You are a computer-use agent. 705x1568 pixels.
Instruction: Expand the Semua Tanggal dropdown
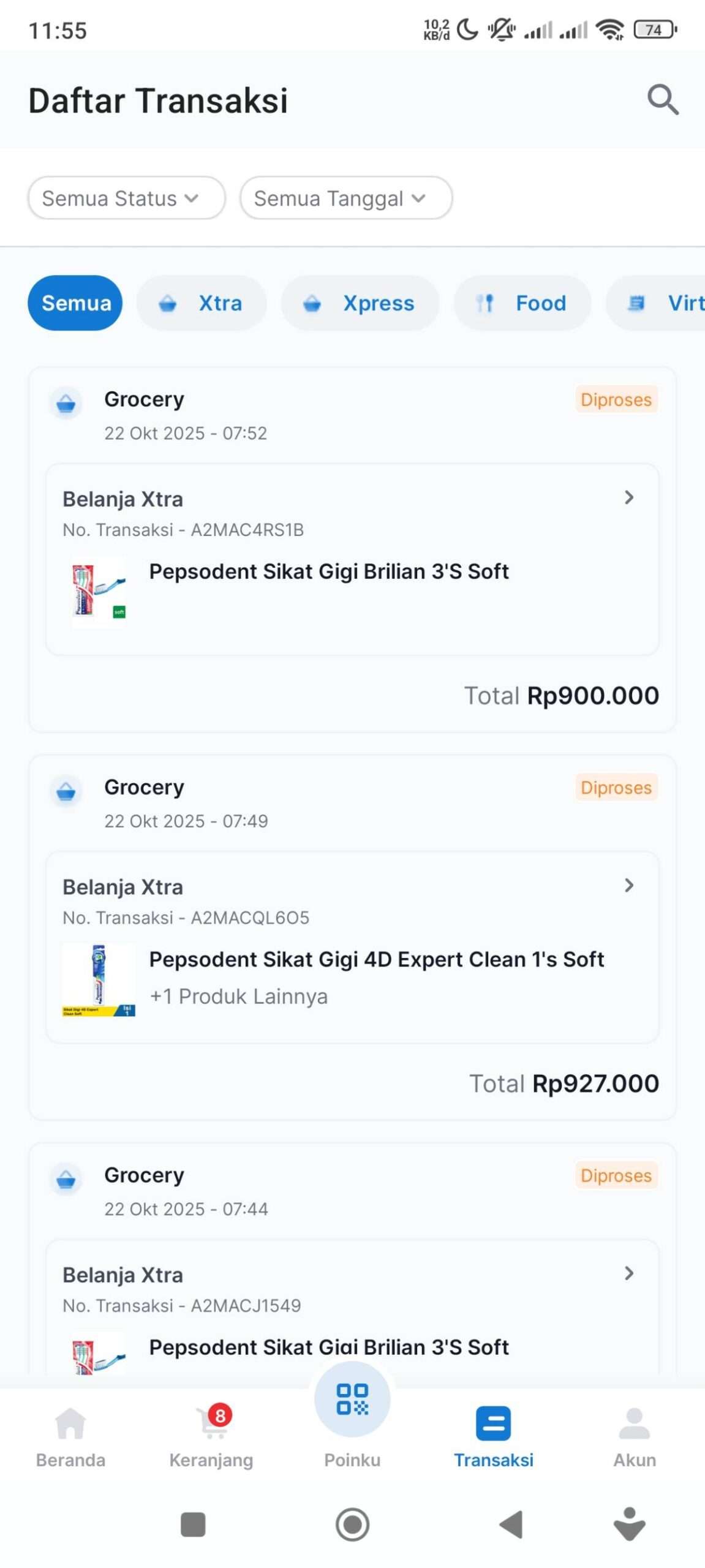pos(345,198)
